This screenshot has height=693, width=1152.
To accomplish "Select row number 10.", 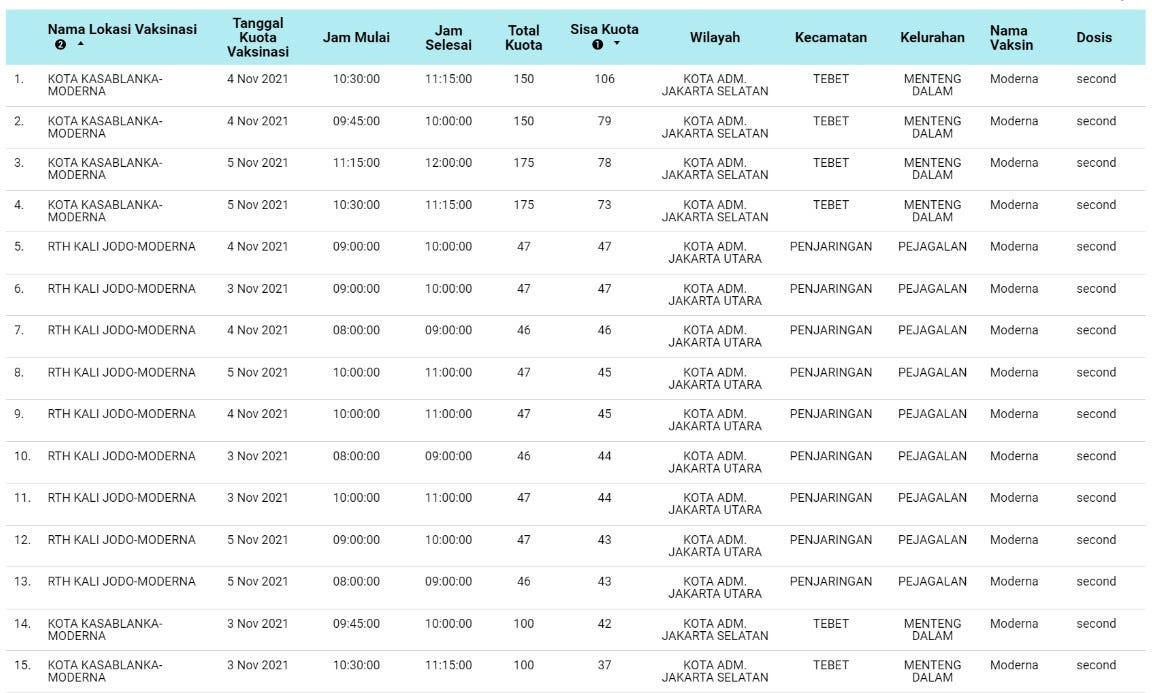I will (22, 456).
